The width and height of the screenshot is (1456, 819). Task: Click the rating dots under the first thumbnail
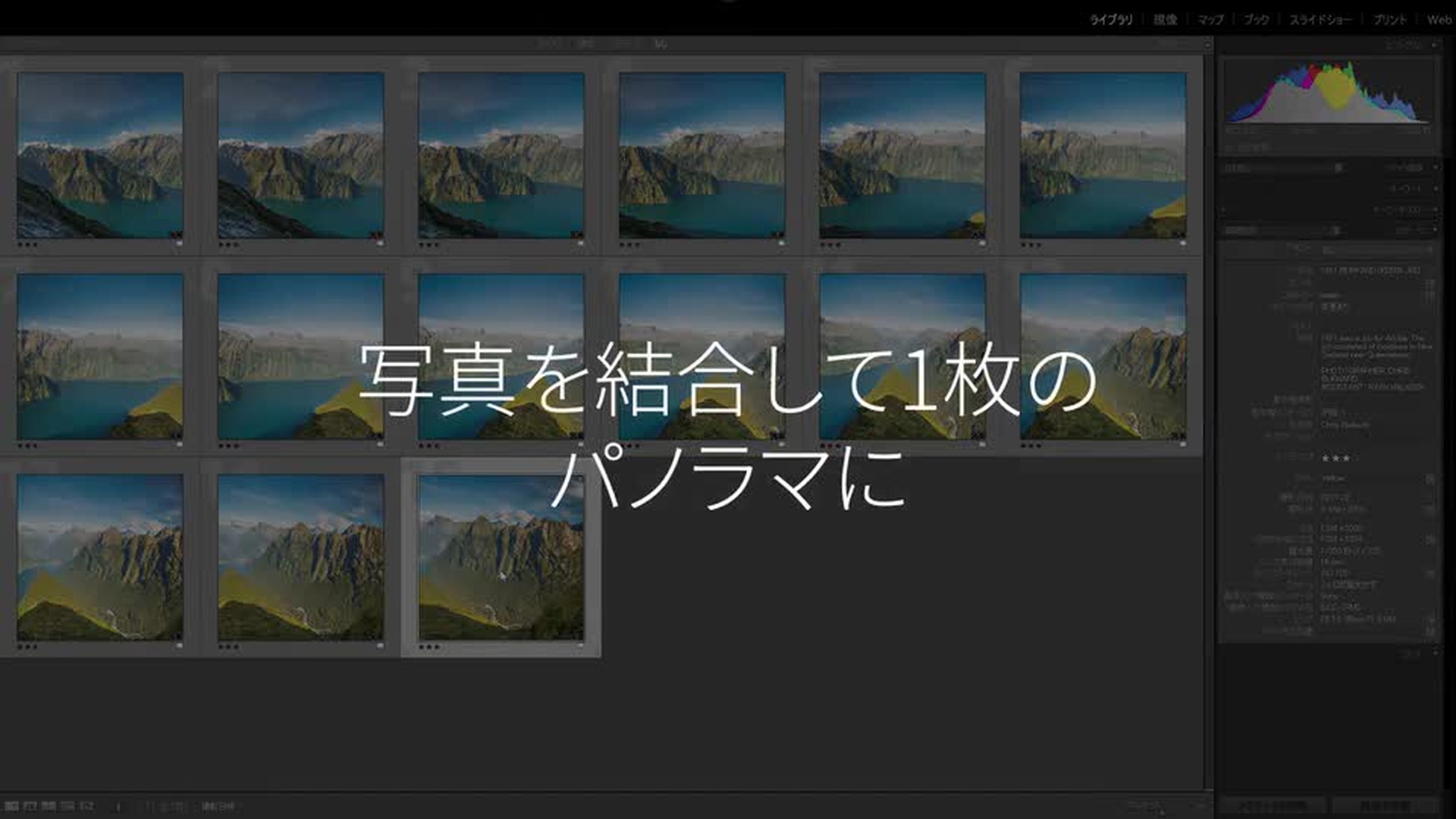coord(27,245)
